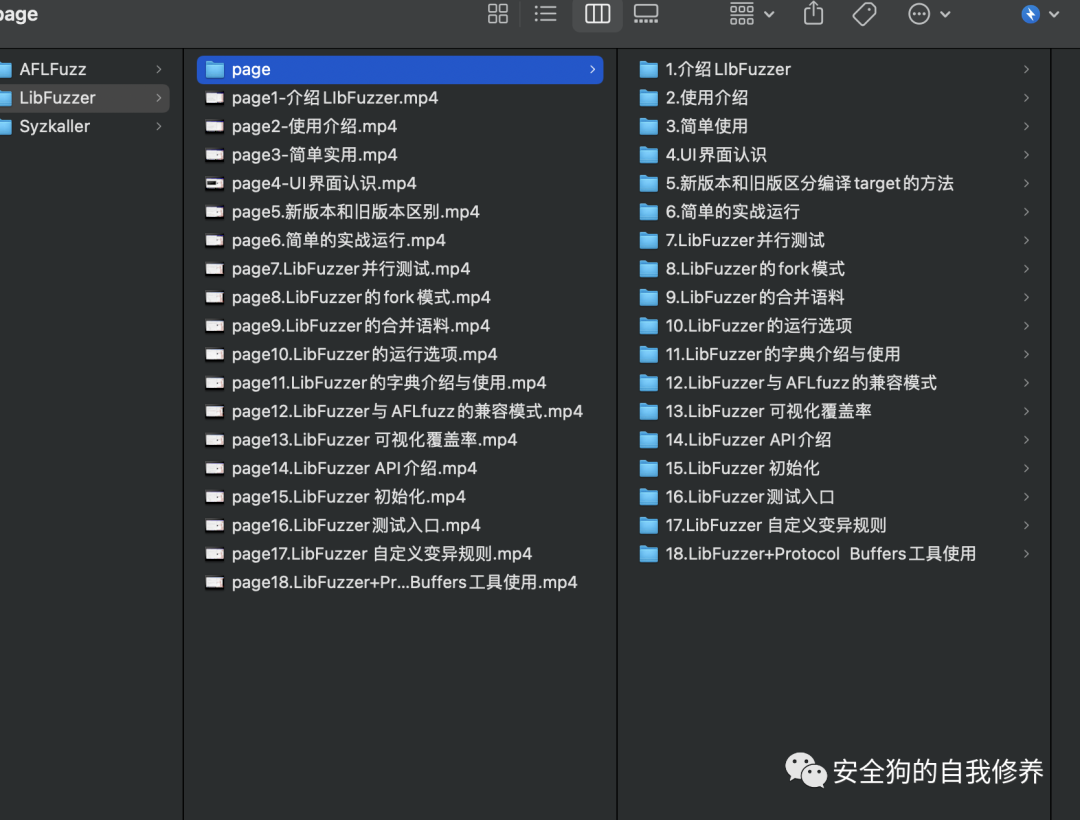Screen dimensions: 1080x820
Task: Click folder icon of 17.LibFuzzer 自定义变异规则
Action: pos(649,525)
